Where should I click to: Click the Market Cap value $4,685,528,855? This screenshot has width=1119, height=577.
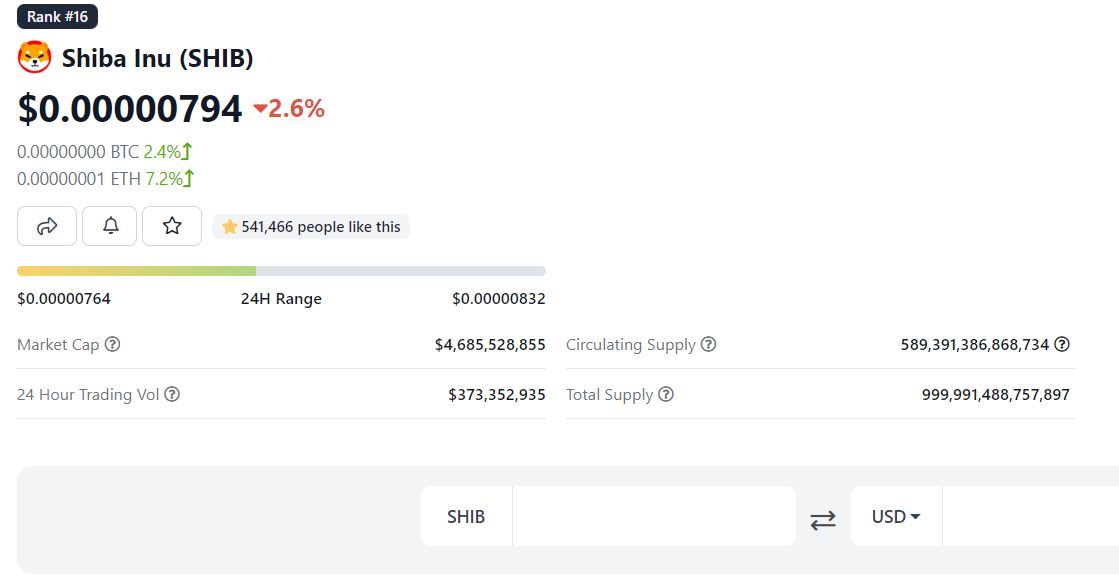pyautogui.click(x=490, y=344)
